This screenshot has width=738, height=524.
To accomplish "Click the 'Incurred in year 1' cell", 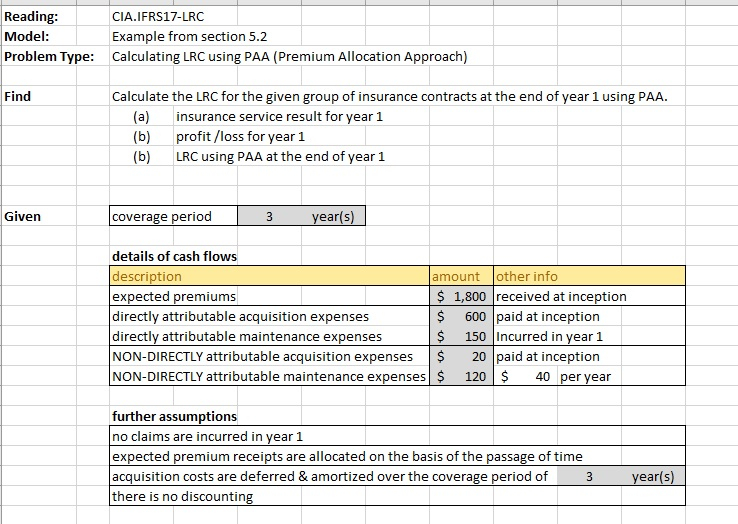I will tap(550, 336).
